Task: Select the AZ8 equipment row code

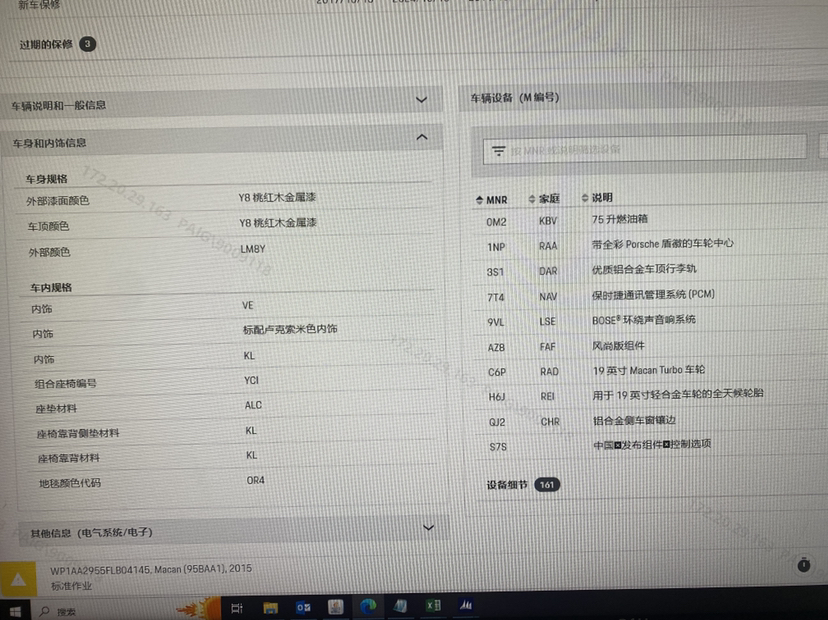Action: (x=496, y=347)
